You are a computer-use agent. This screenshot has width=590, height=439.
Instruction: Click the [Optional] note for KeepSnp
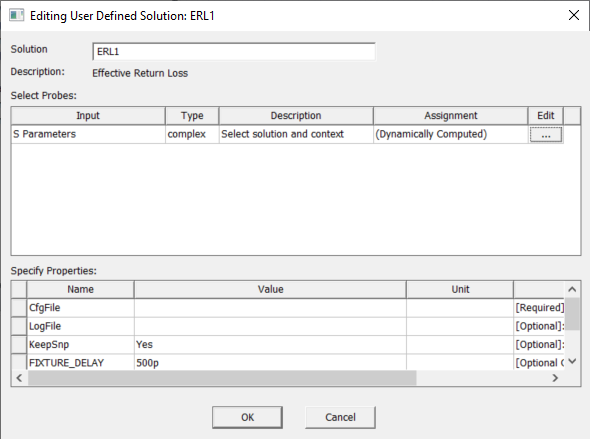[540, 345]
